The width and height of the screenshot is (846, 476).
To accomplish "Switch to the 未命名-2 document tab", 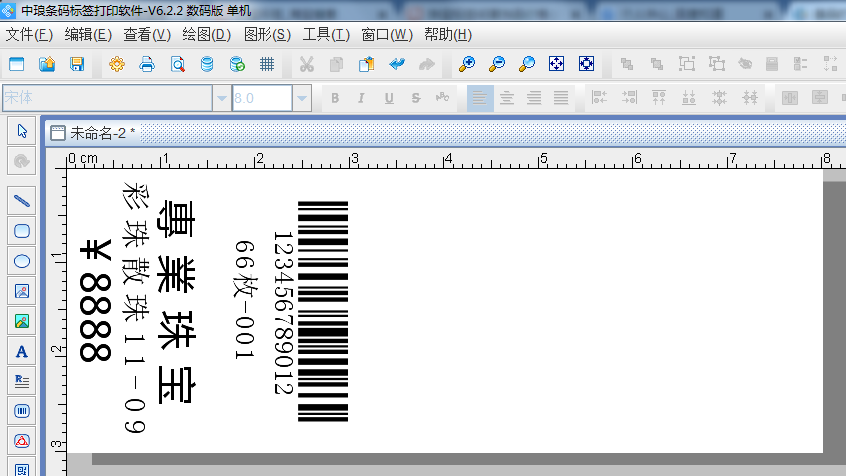I will point(95,133).
